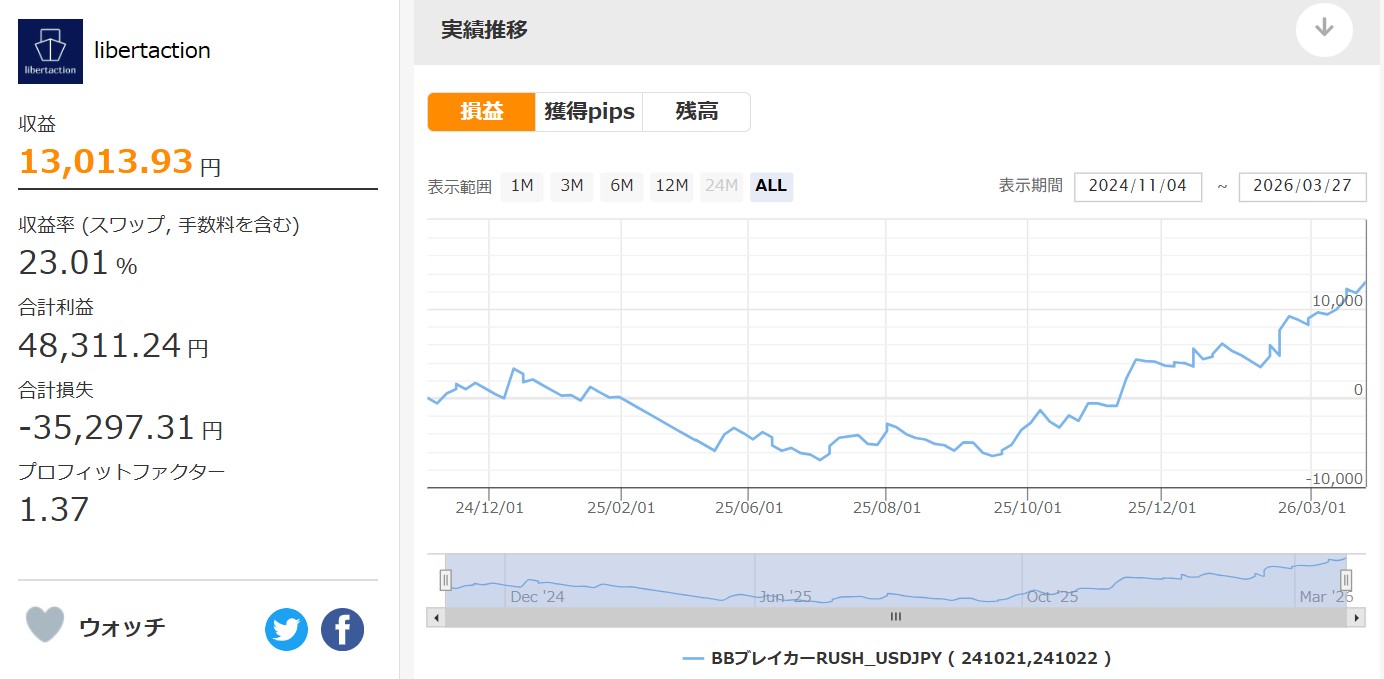
Task: Set display range to 6M
Action: [622, 186]
